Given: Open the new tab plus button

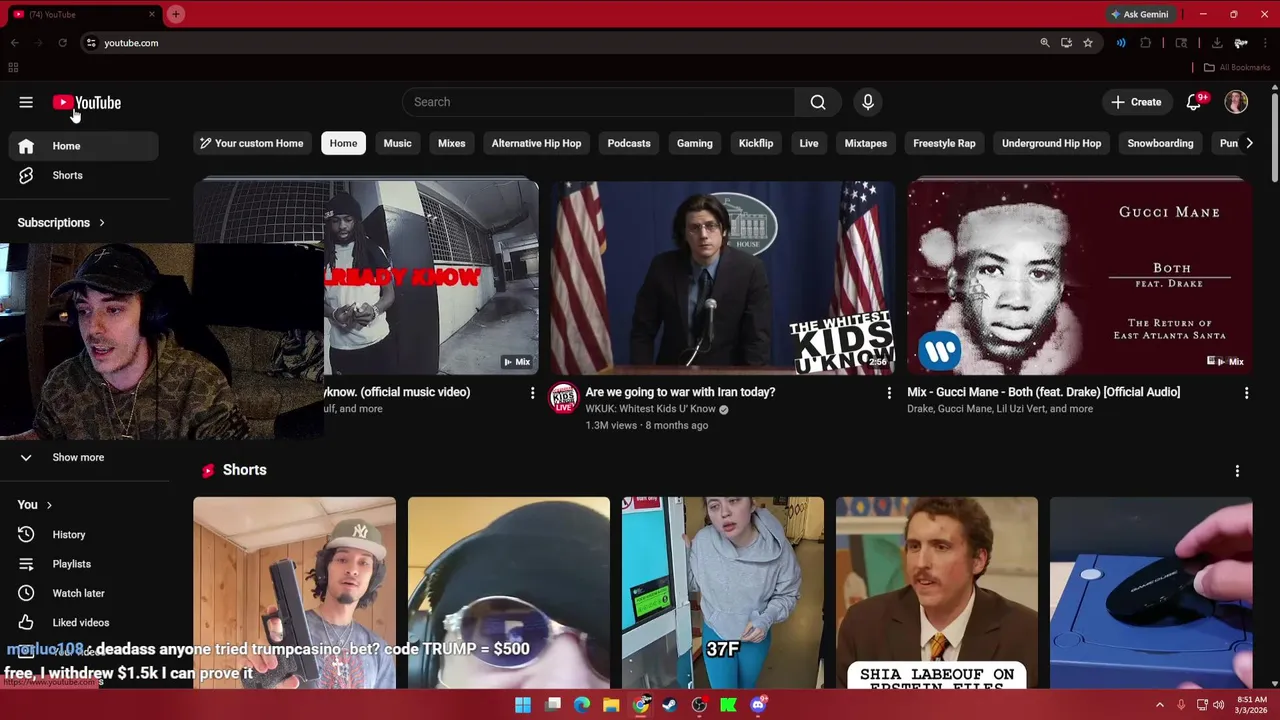Looking at the screenshot, I should [x=176, y=14].
